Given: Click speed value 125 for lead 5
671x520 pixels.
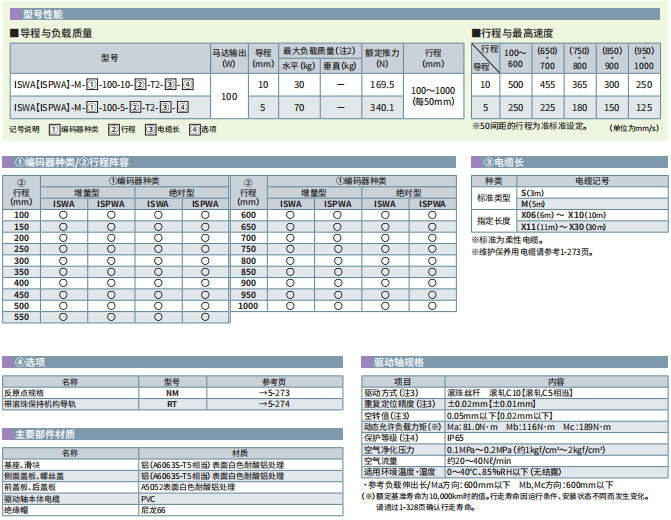Looking at the screenshot, I should coord(644,107).
